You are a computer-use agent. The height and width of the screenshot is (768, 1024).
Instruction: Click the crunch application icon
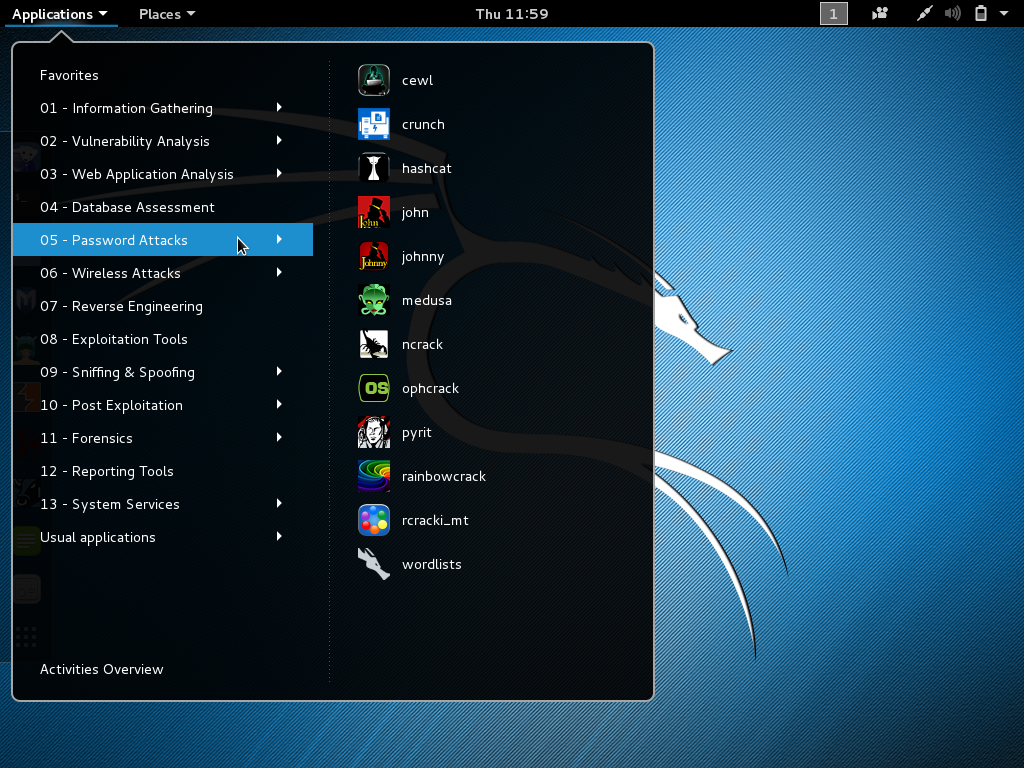click(374, 124)
